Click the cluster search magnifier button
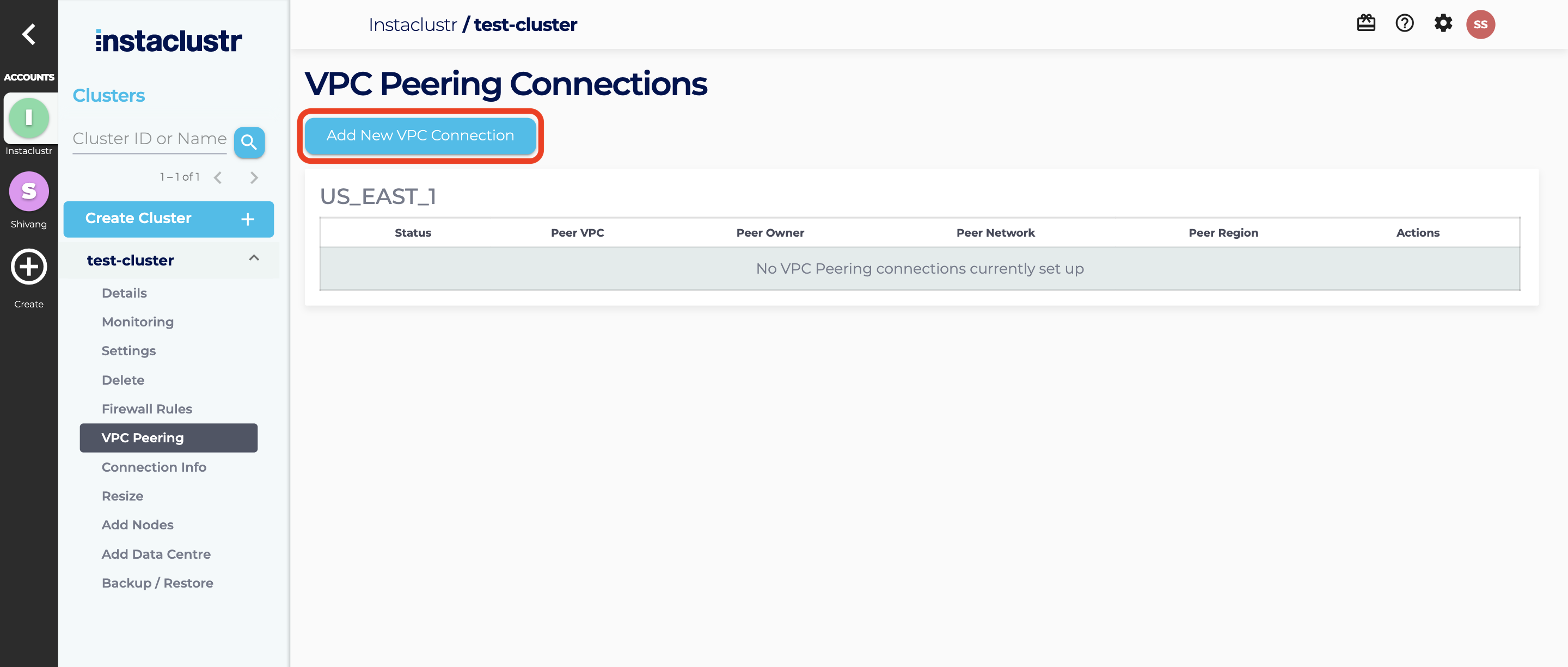 [249, 143]
